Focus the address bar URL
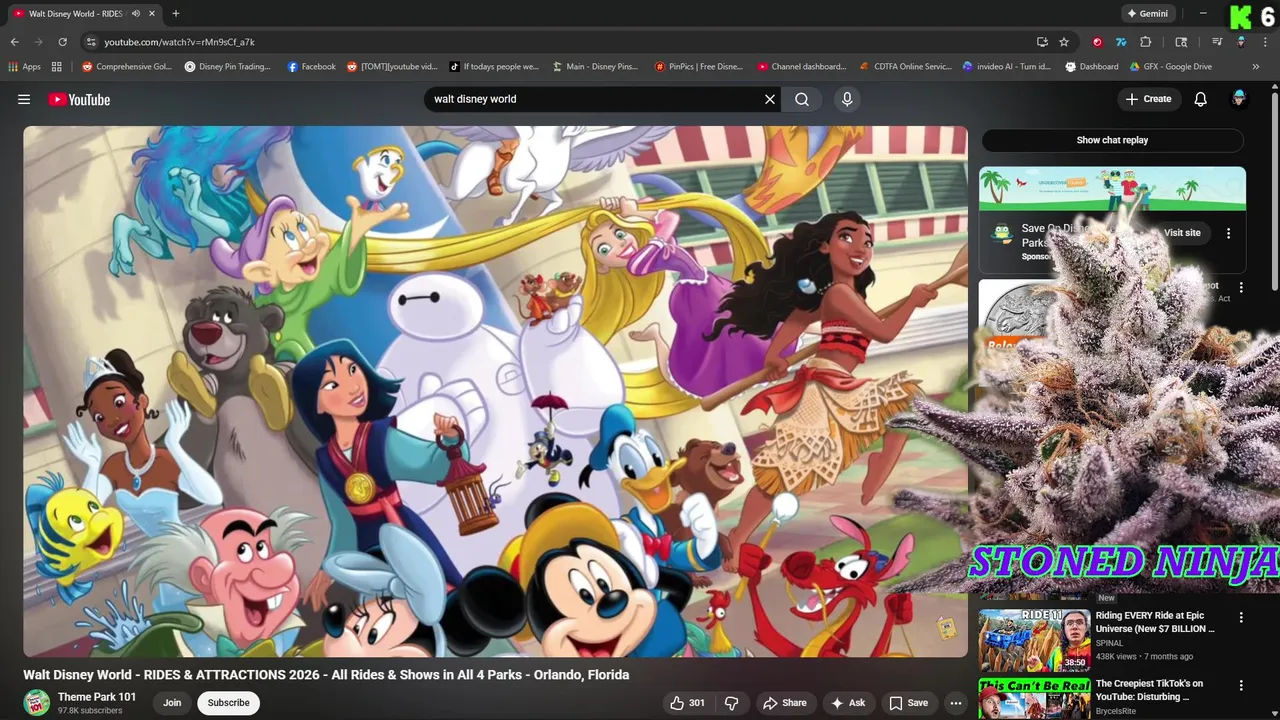Image resolution: width=1280 pixels, height=720 pixels. tap(179, 42)
